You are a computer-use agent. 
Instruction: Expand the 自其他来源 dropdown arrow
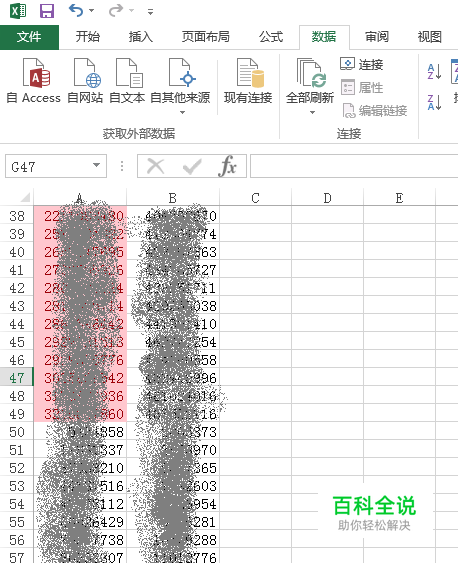coord(182,113)
